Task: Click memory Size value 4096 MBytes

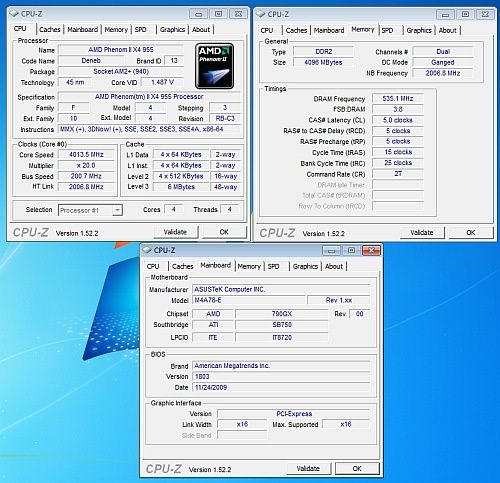Action: click(x=323, y=62)
